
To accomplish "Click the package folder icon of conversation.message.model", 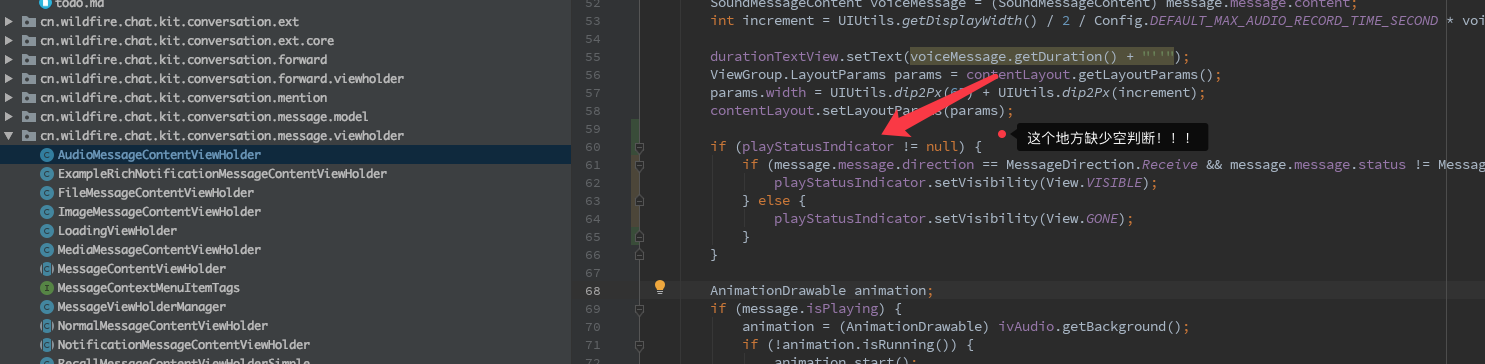I will point(29,117).
